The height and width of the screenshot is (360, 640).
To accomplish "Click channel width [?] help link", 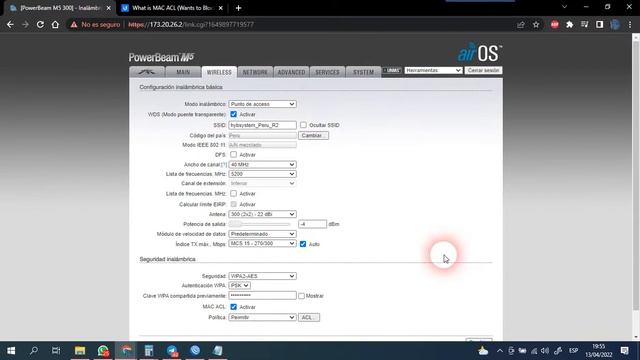I will coord(224,164).
